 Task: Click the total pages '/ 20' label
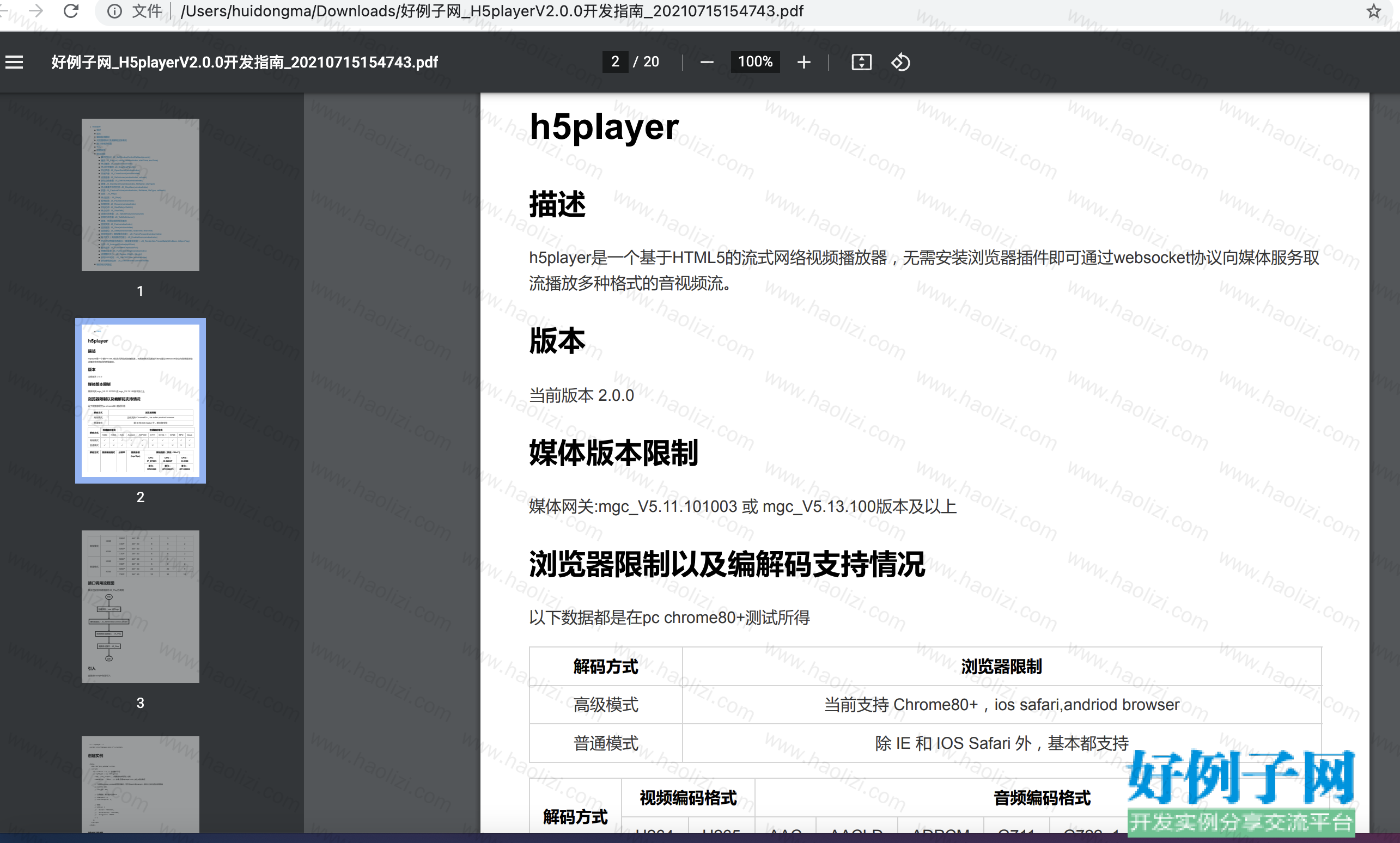tap(646, 62)
